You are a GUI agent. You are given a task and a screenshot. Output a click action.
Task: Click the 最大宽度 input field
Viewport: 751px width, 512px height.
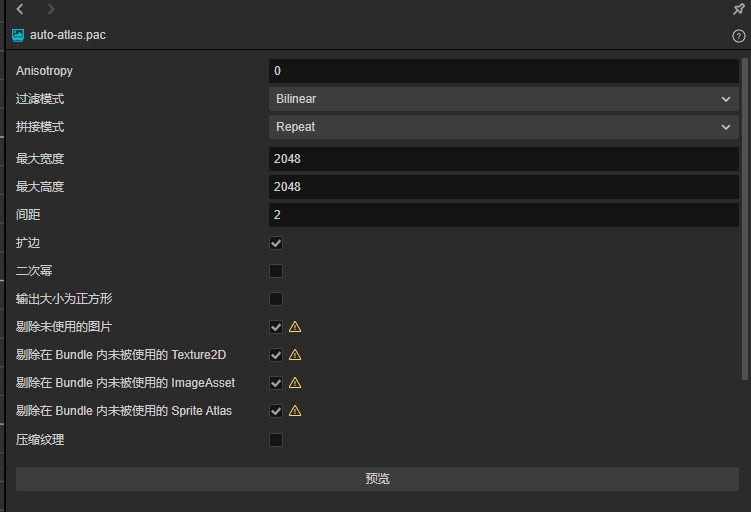click(x=503, y=159)
